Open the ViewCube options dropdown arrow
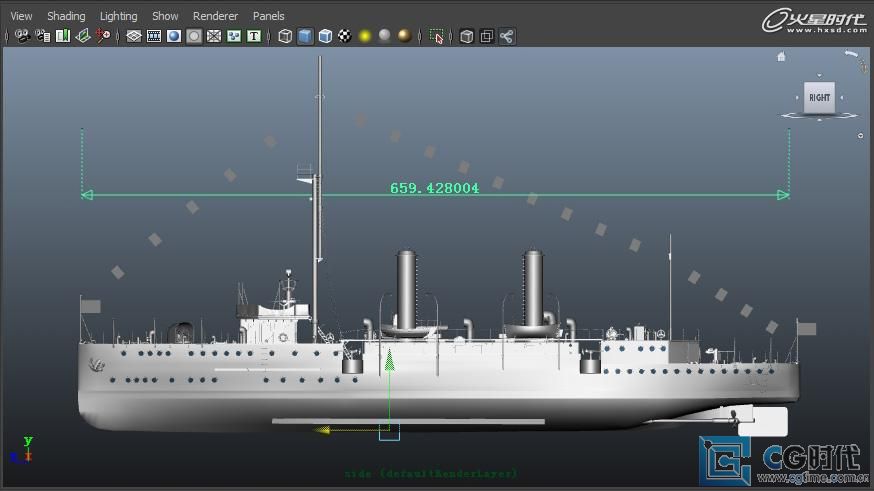Screen dimensions: 874x491 pos(861,135)
